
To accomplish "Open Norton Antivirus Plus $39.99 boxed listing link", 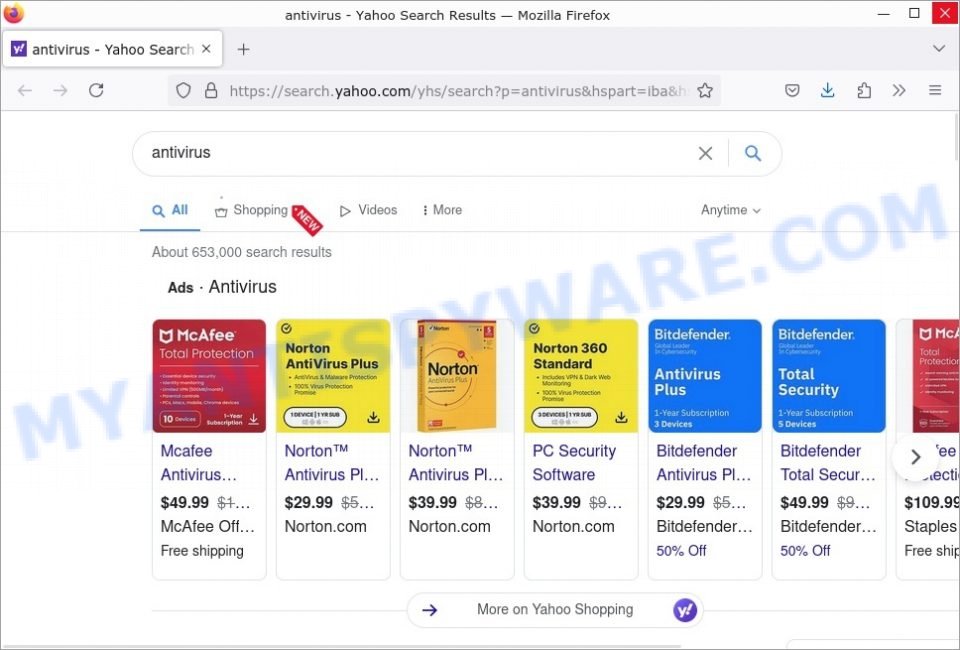I will 456,463.
